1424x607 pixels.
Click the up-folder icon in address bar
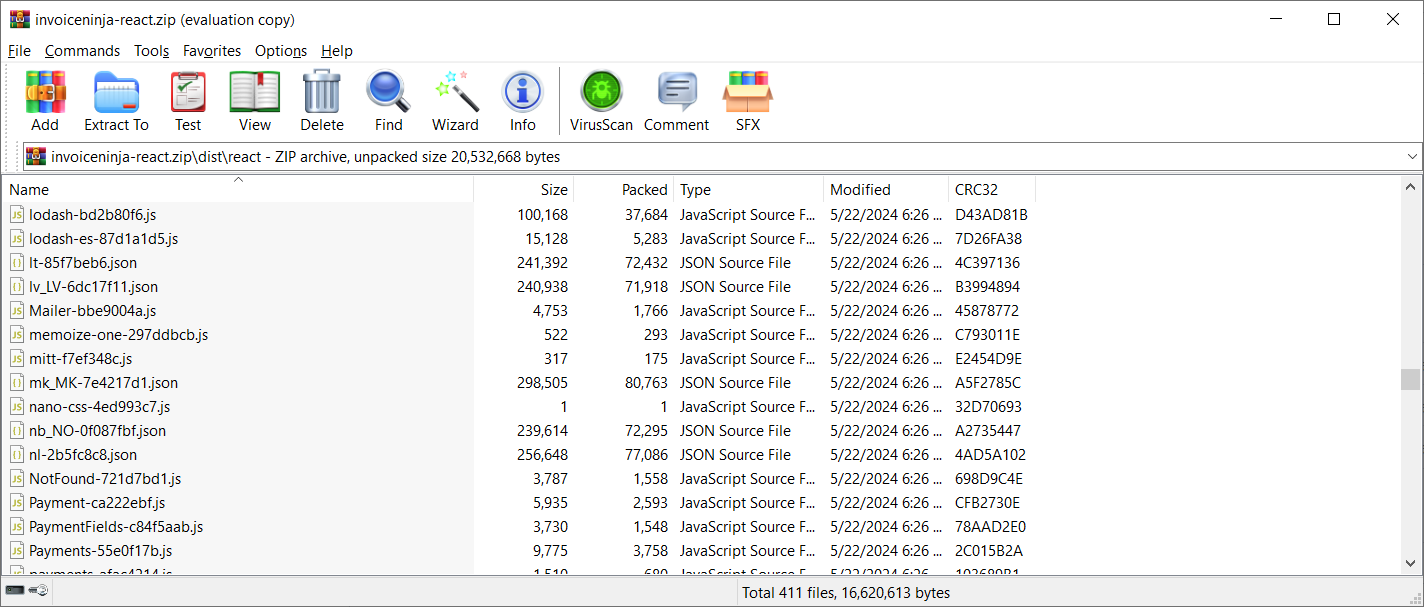pyautogui.click(x=36, y=156)
